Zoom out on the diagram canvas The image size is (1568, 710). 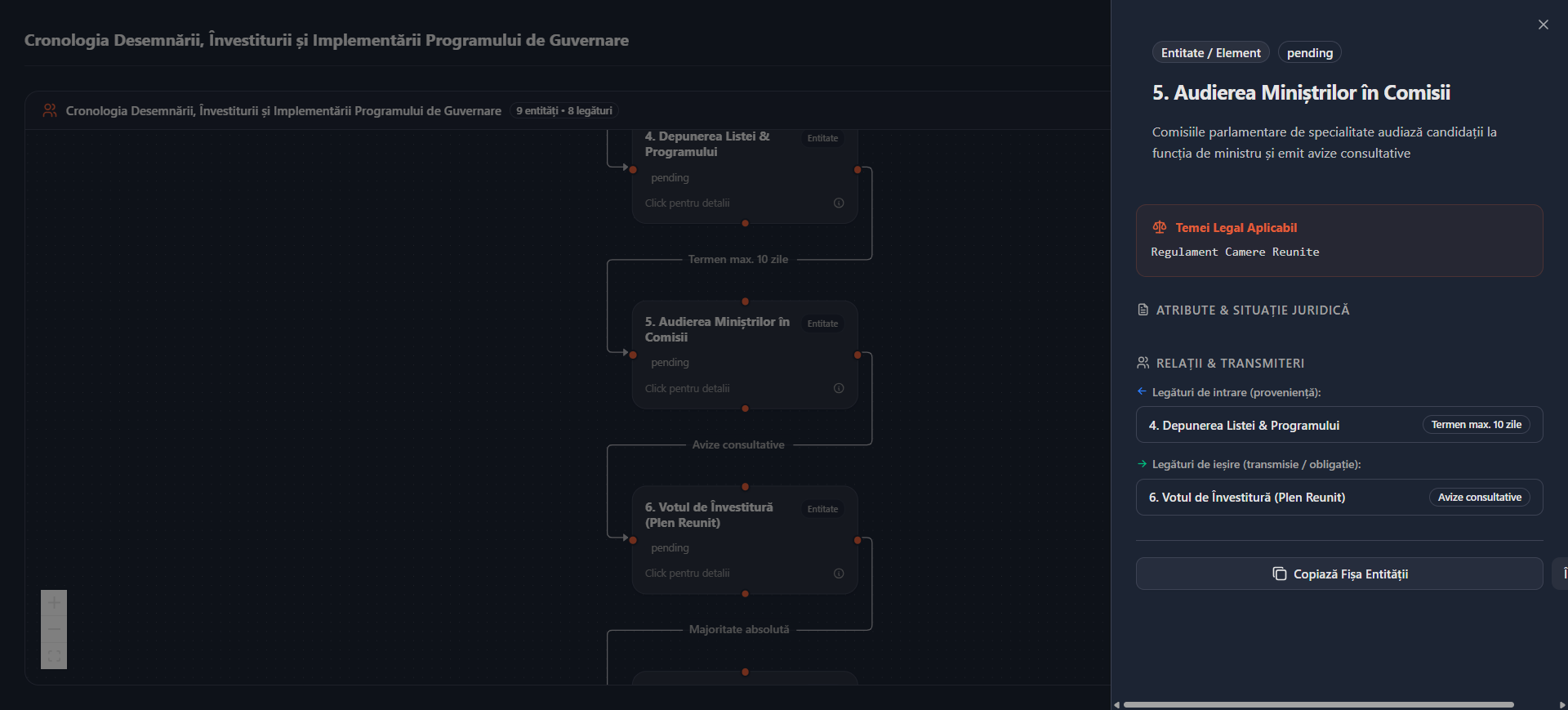(x=54, y=629)
